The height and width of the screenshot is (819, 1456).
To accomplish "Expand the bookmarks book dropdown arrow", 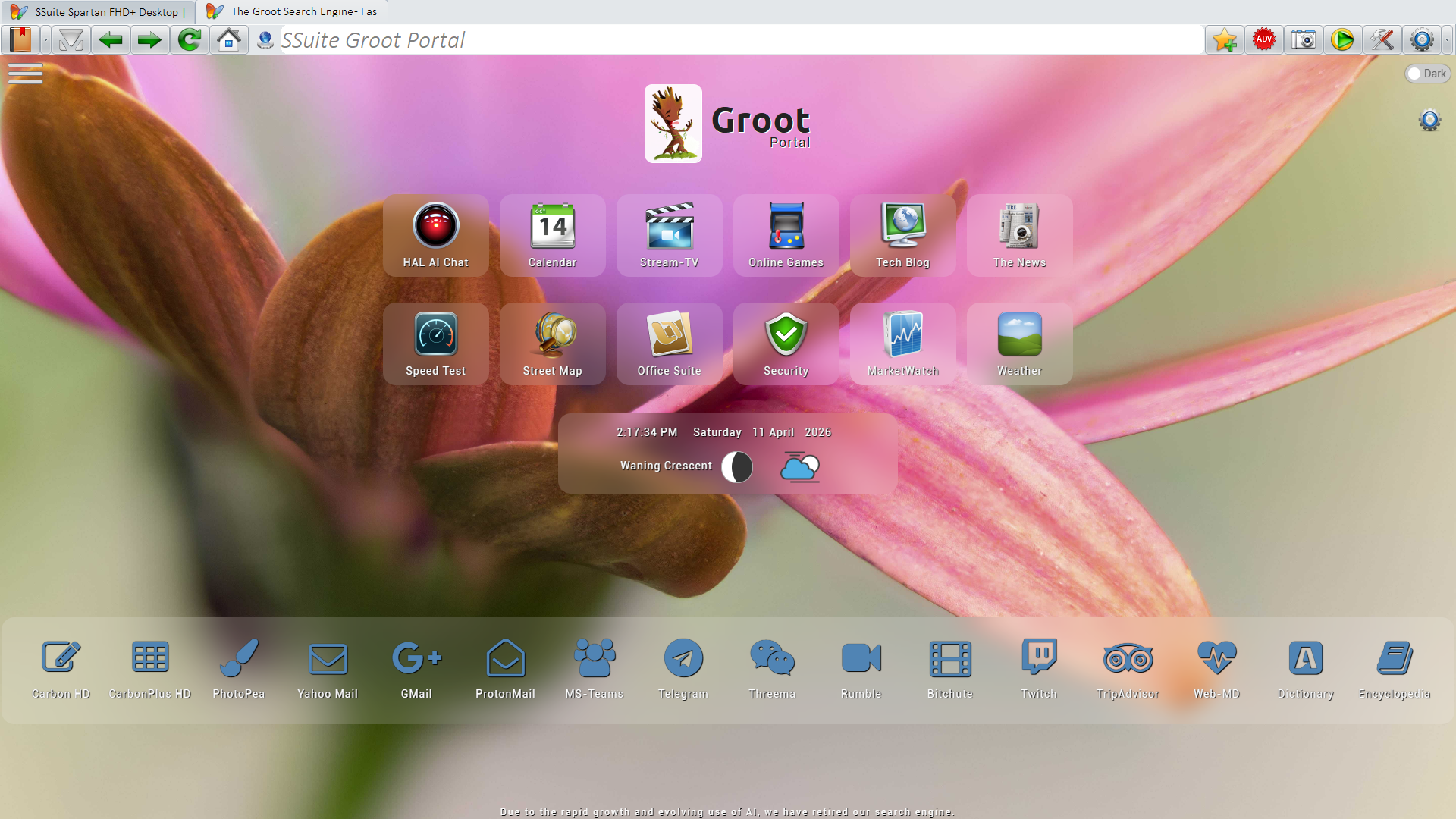I will coord(45,39).
